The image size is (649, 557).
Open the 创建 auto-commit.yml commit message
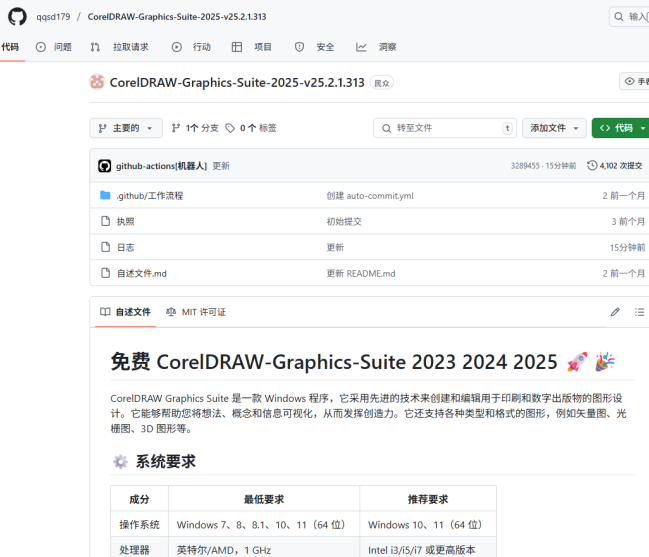tap(370, 196)
